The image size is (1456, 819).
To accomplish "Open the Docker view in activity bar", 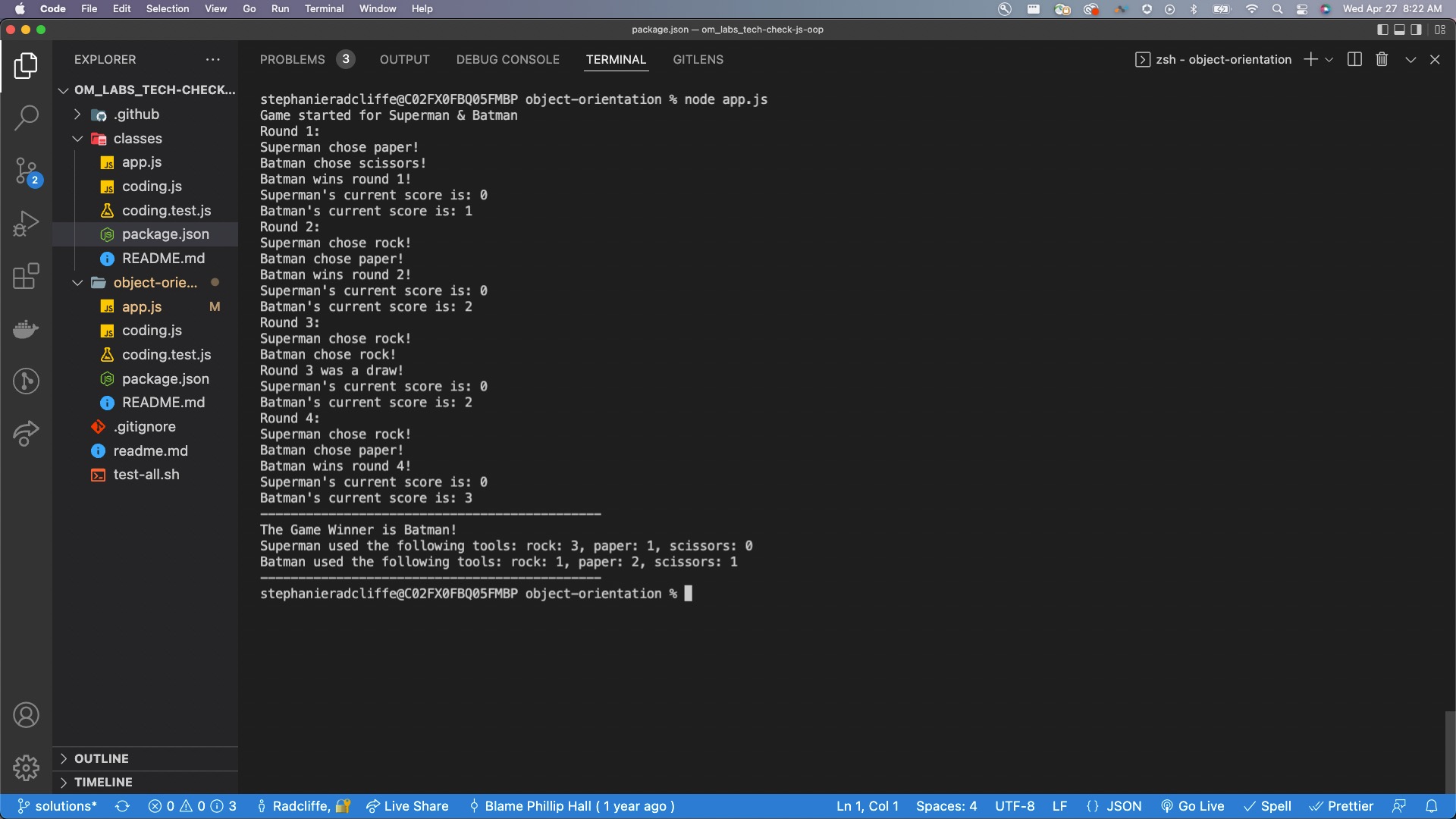I will (x=26, y=329).
